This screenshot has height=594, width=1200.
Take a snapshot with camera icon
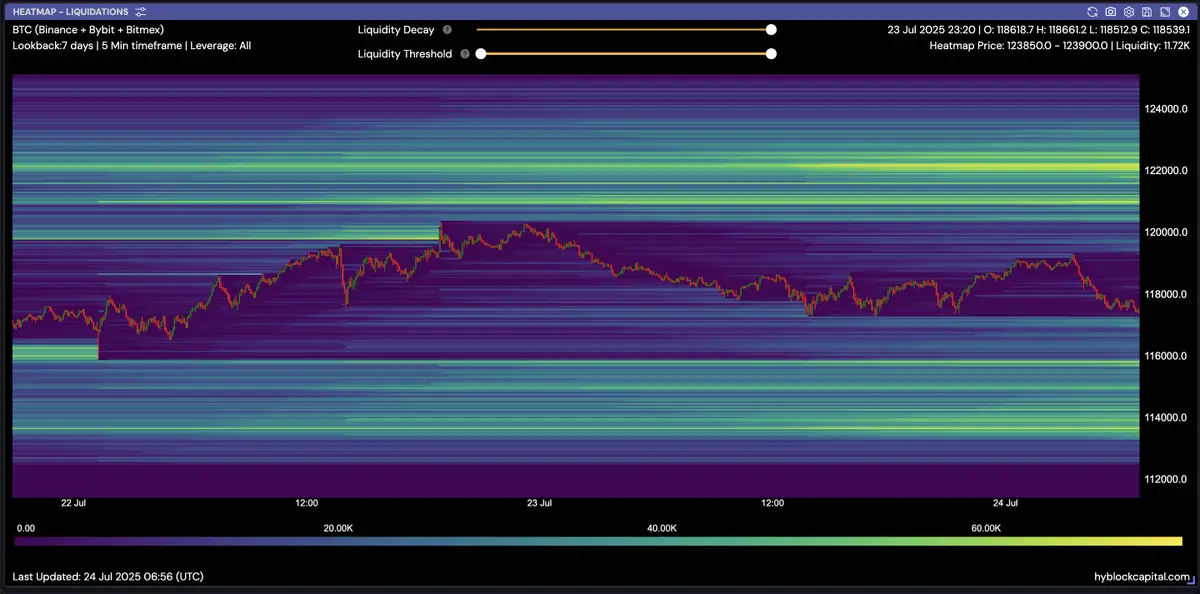pyautogui.click(x=1111, y=12)
